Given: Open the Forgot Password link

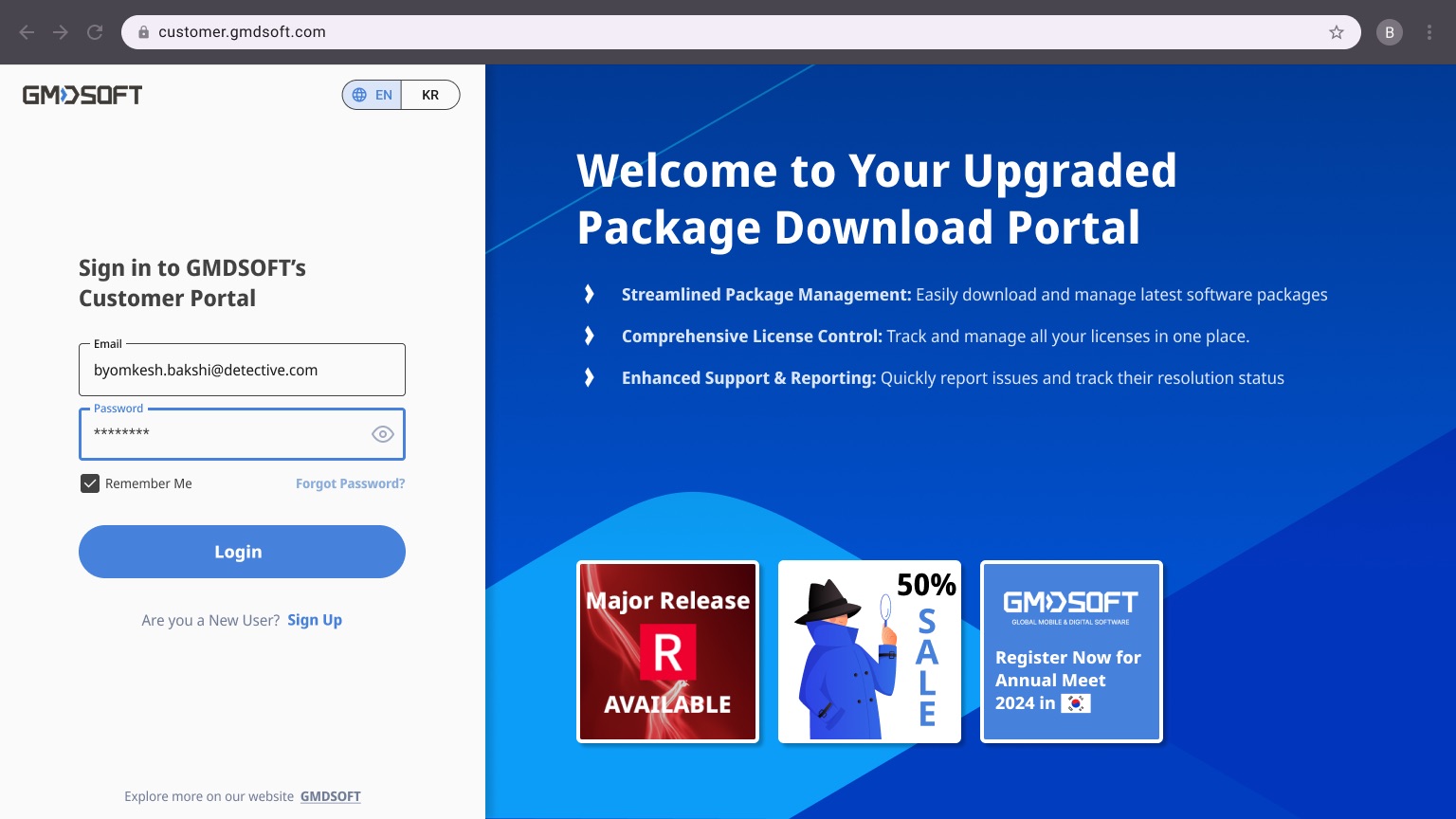Looking at the screenshot, I should coord(351,483).
